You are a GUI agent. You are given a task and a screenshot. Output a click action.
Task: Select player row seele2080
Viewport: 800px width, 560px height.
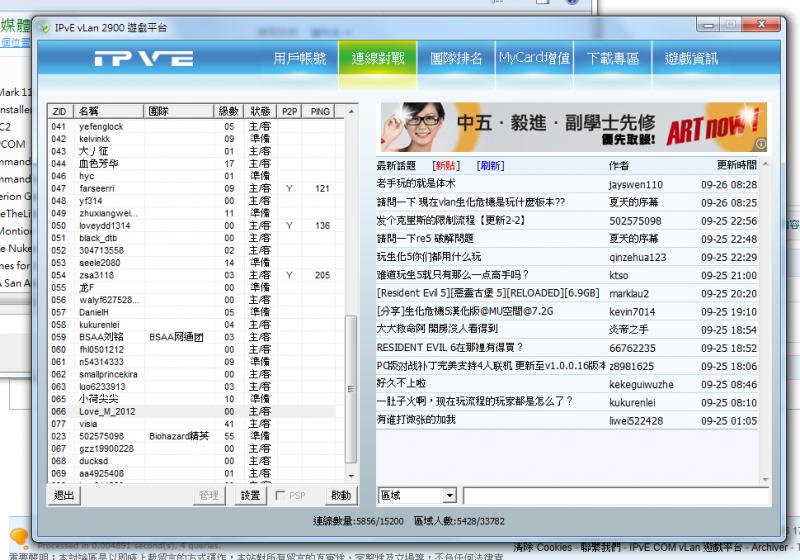[x=192, y=263]
